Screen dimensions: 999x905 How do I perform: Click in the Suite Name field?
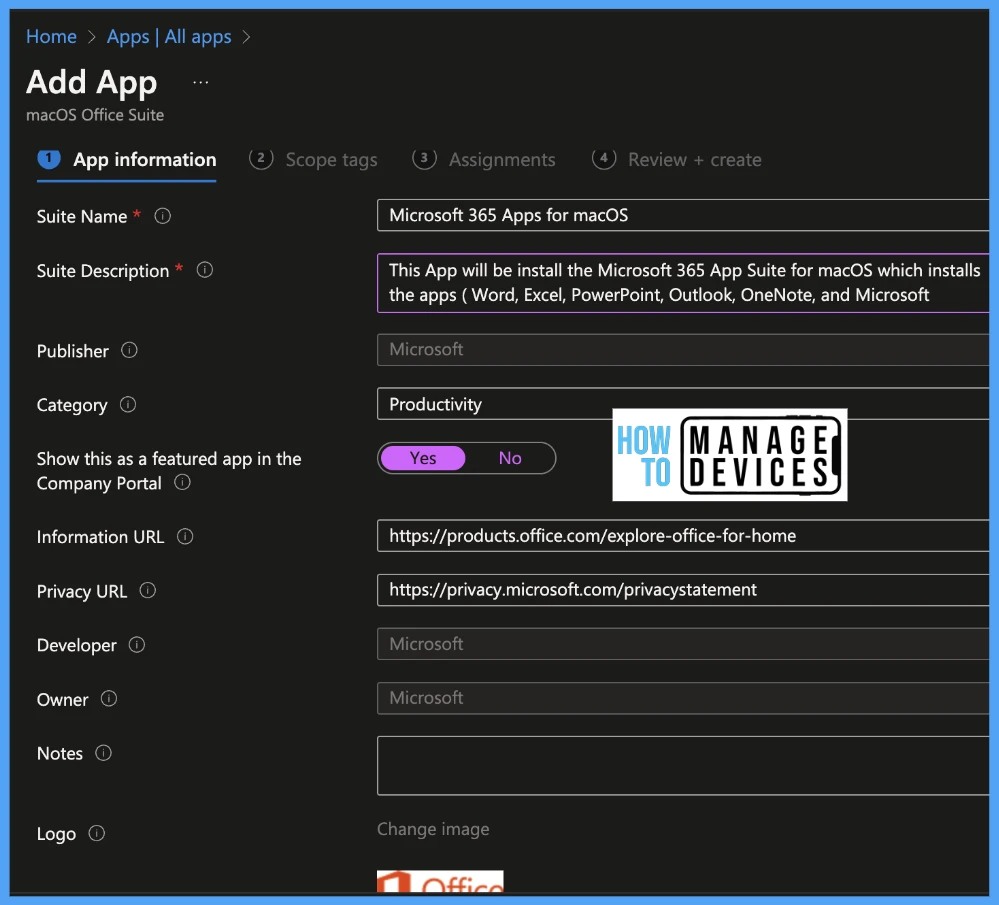point(683,215)
